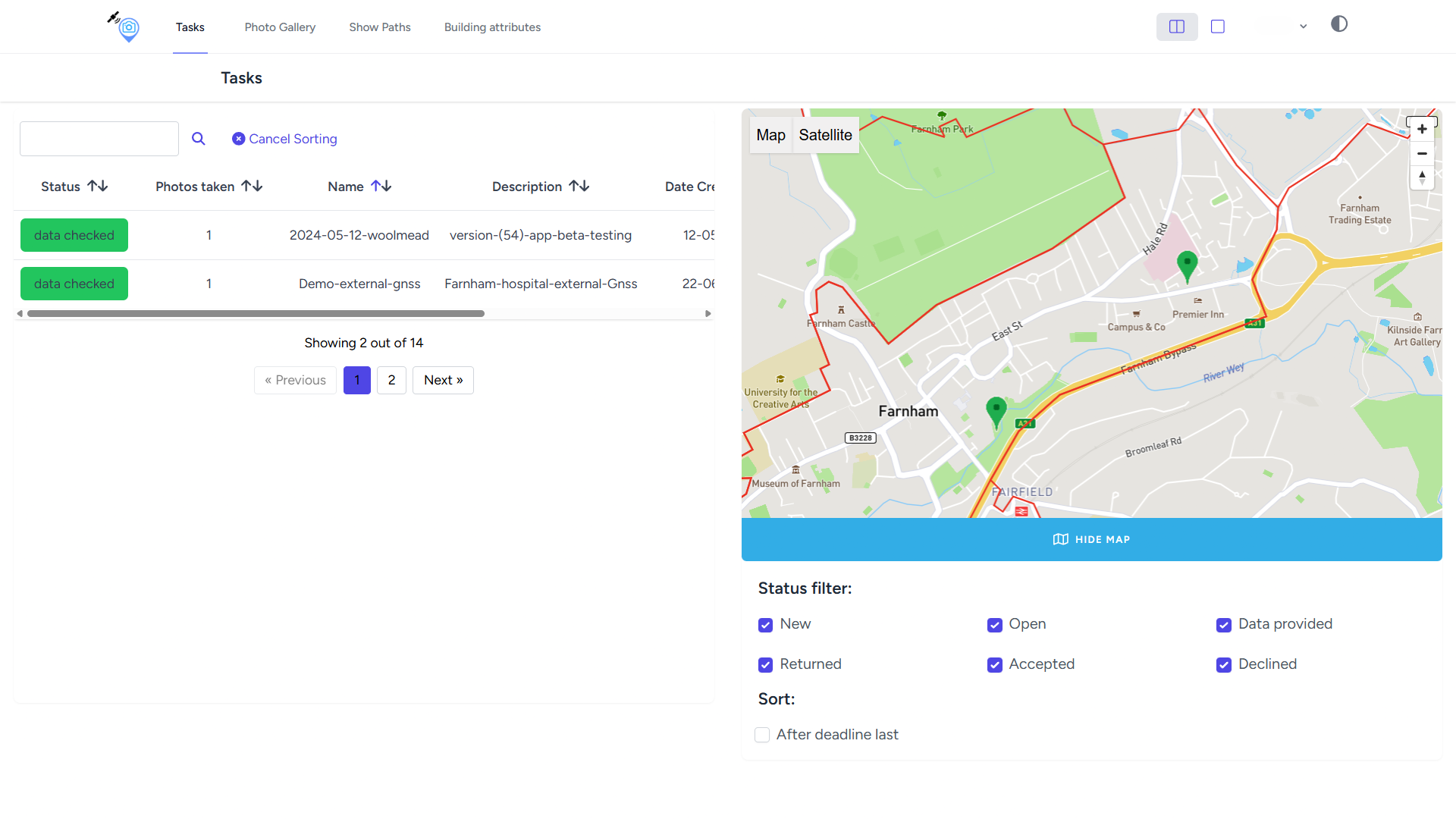
Task: Open the top-right user dropdown
Action: [x=1302, y=27]
